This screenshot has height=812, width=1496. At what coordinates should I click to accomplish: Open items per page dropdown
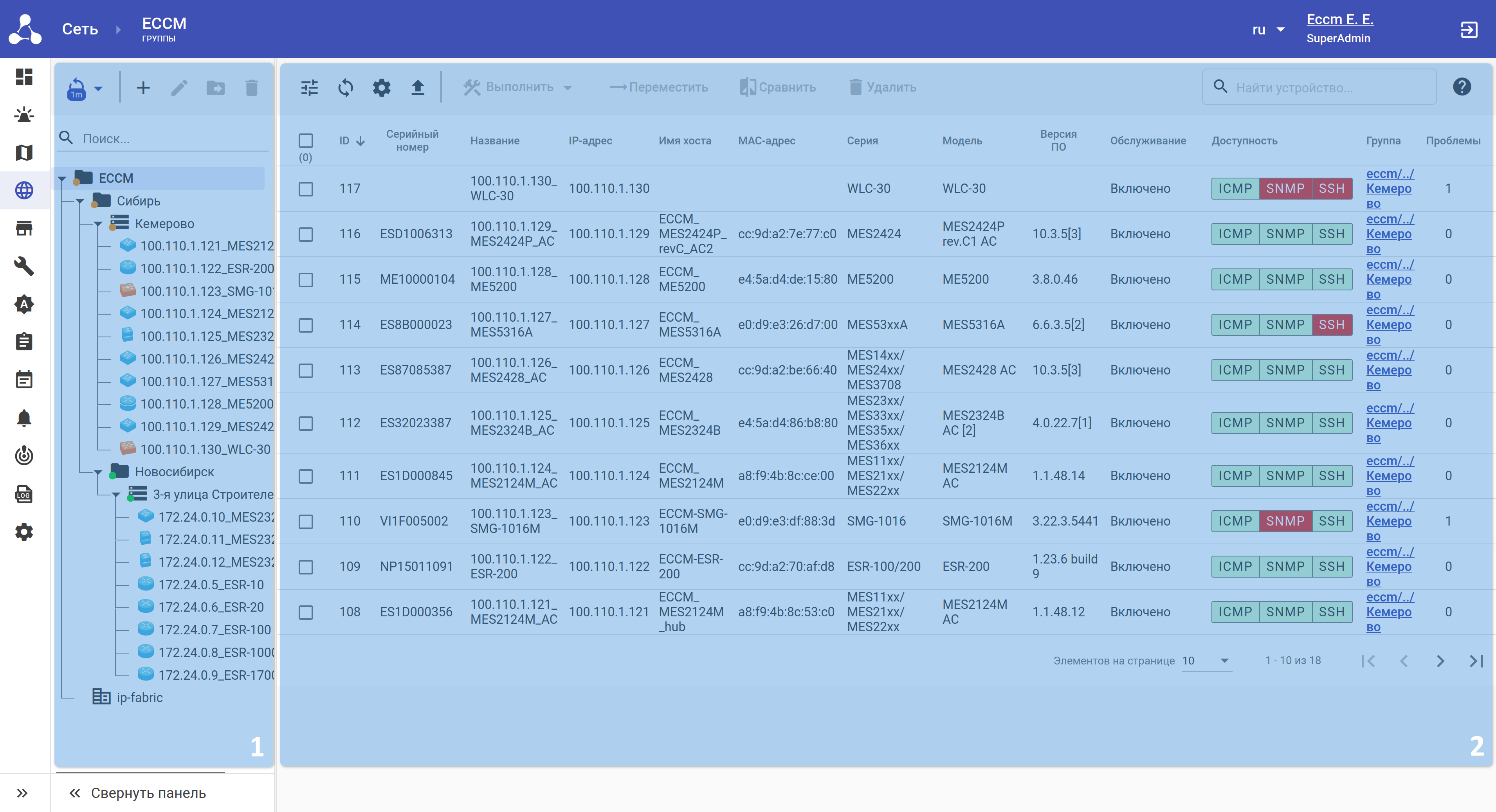click(x=1206, y=661)
